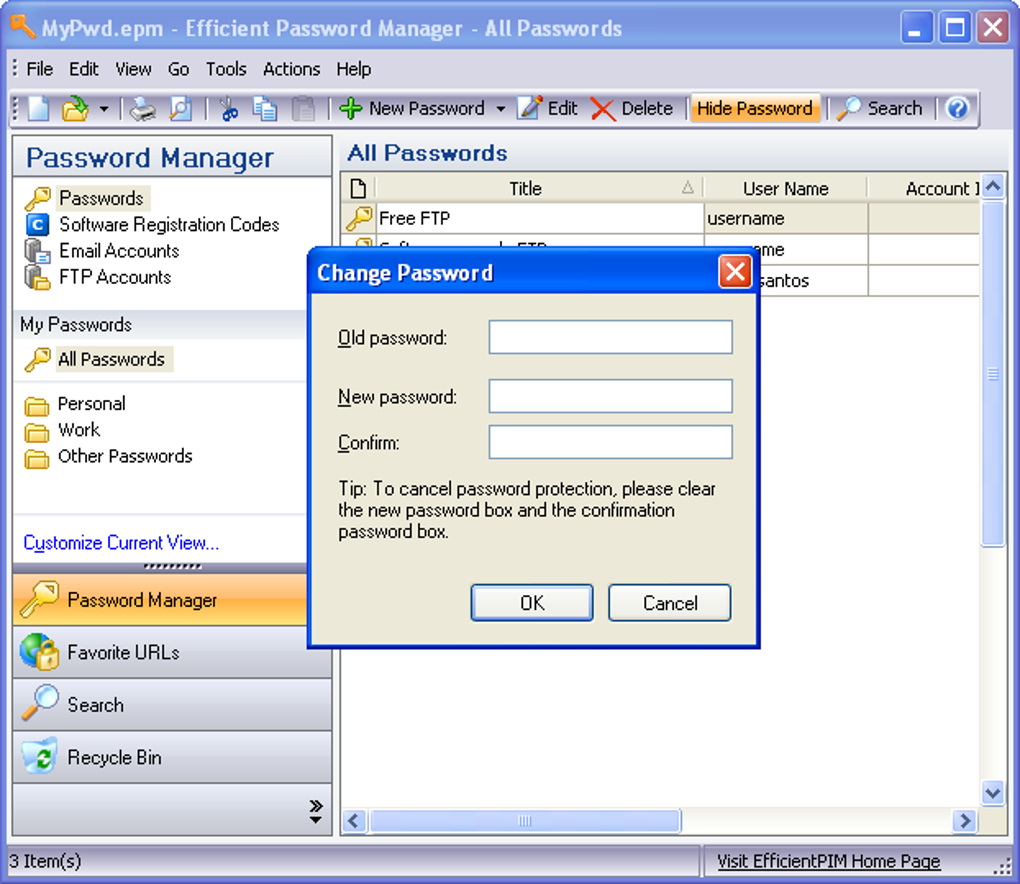Click the horizontal scrollbar thumb
1020x884 pixels.
pyautogui.click(x=525, y=821)
